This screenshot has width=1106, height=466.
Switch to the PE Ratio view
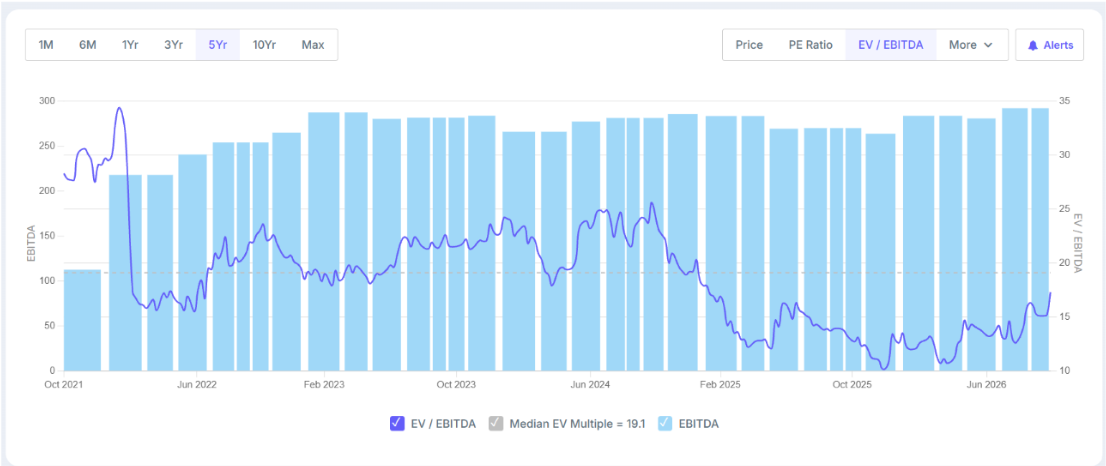coord(810,45)
